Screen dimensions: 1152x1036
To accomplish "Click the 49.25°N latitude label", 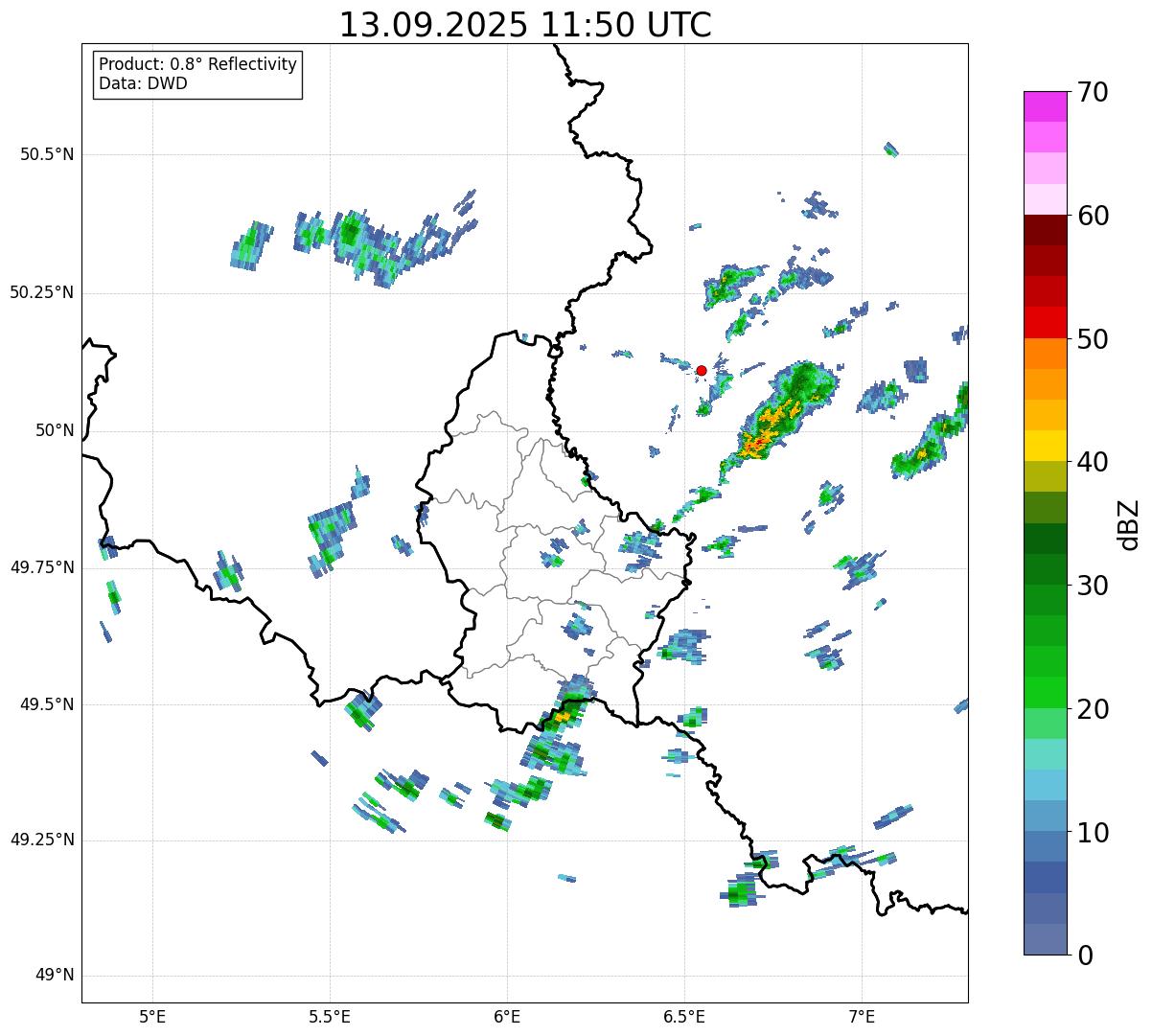I will [42, 840].
